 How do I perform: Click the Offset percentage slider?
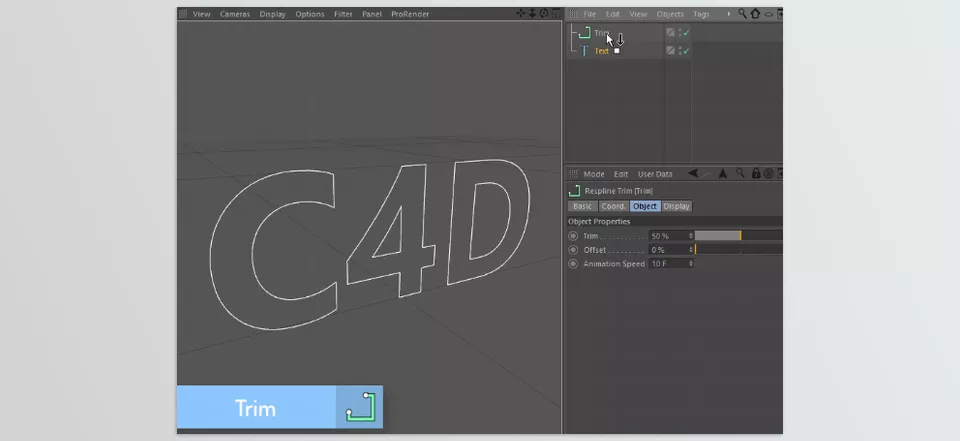(738, 250)
